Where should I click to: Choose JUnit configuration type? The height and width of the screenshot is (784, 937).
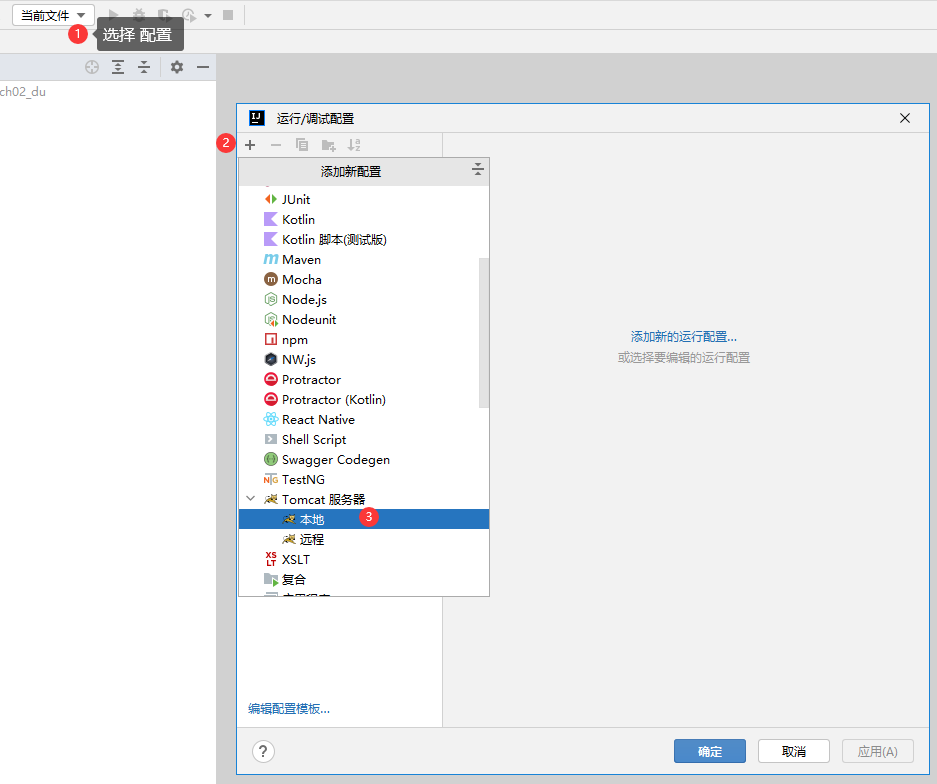296,199
